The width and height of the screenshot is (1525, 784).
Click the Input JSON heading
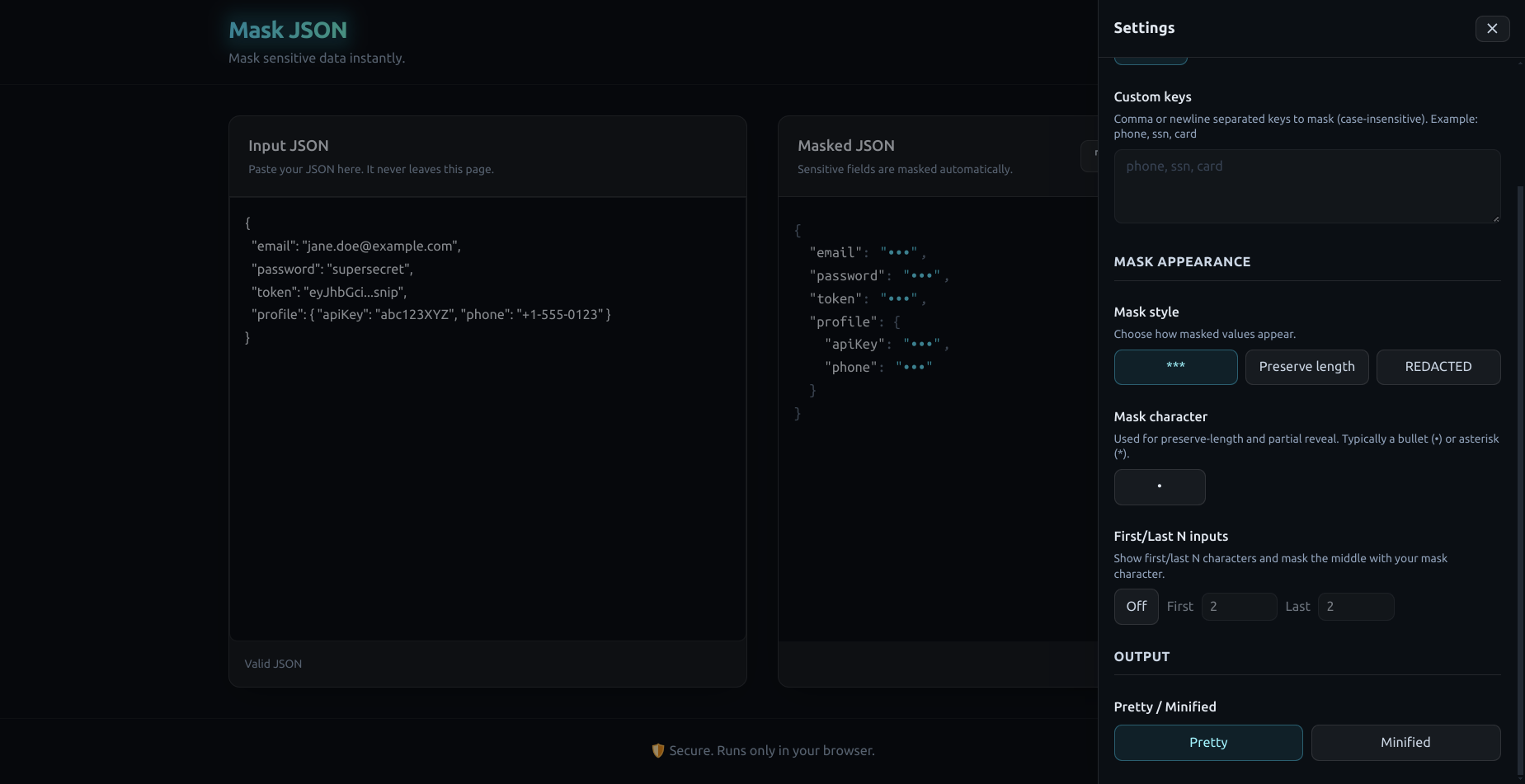click(289, 146)
